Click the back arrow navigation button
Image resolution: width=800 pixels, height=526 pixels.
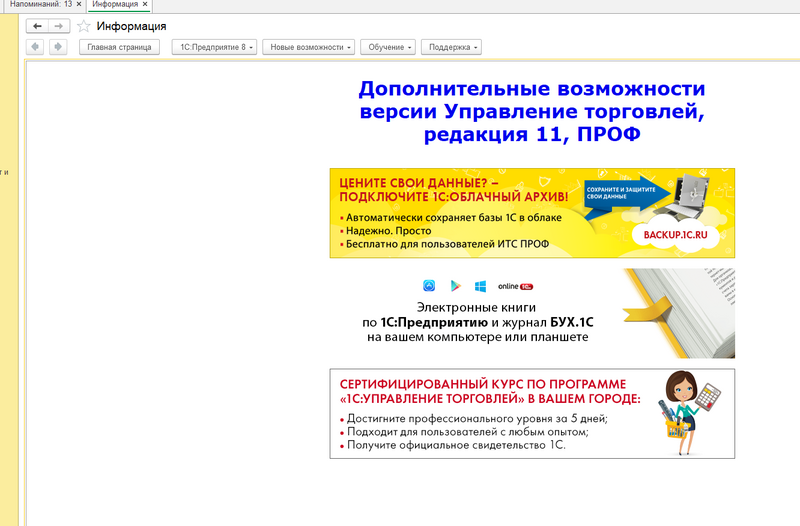click(x=37, y=26)
